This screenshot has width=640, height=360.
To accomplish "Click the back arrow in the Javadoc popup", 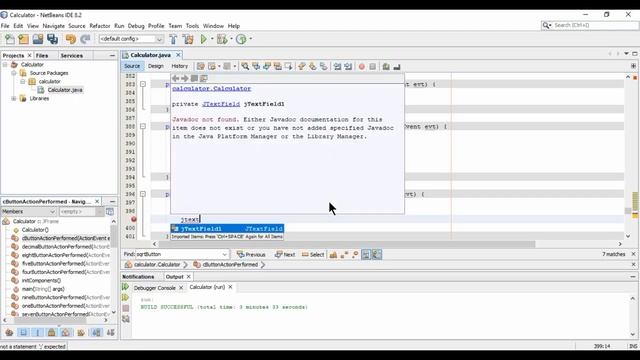I will [x=176, y=78].
